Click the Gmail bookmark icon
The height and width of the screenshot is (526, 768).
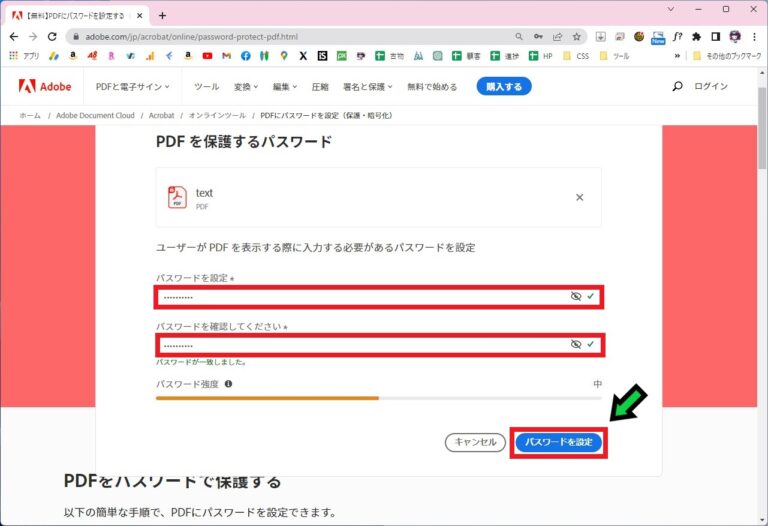coord(226,56)
